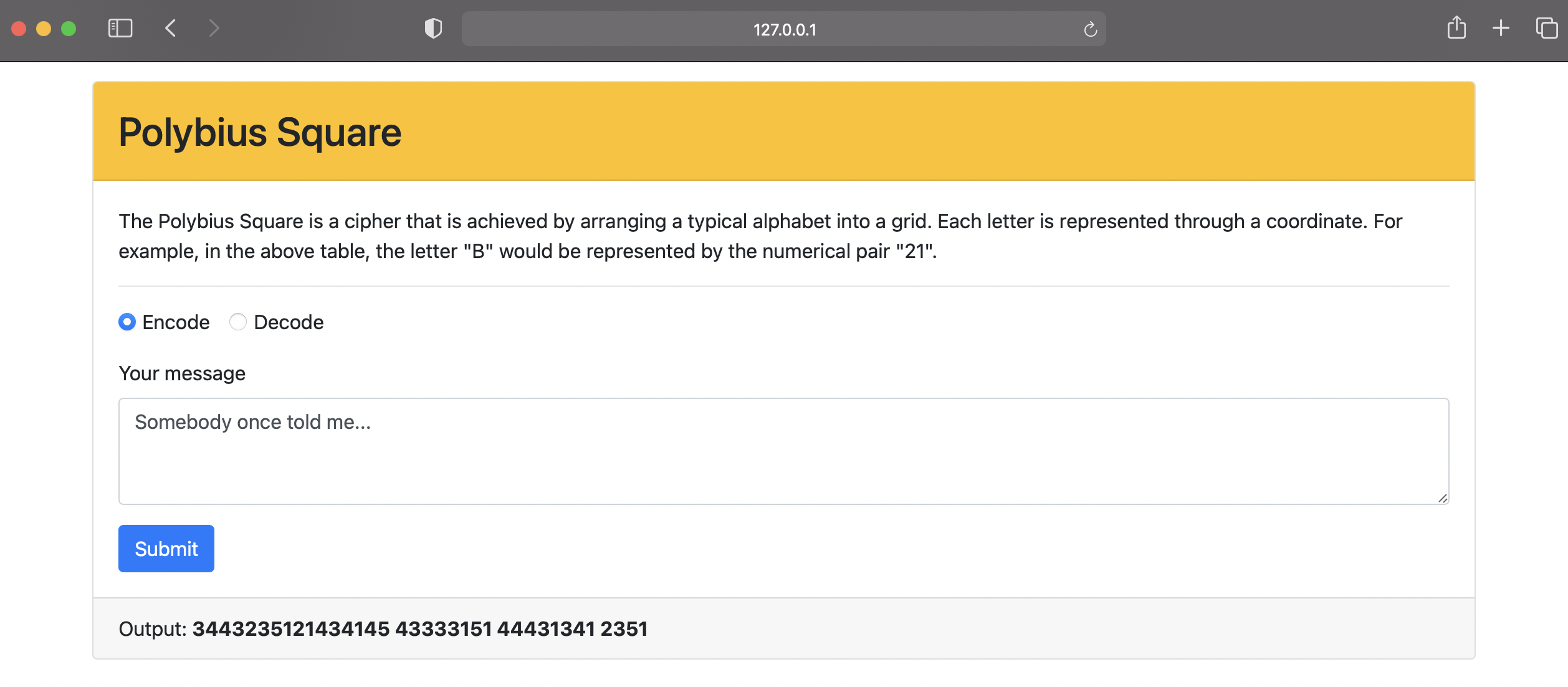Reload the Polybius Square page
This screenshot has width=1568, height=687.
point(1090,29)
